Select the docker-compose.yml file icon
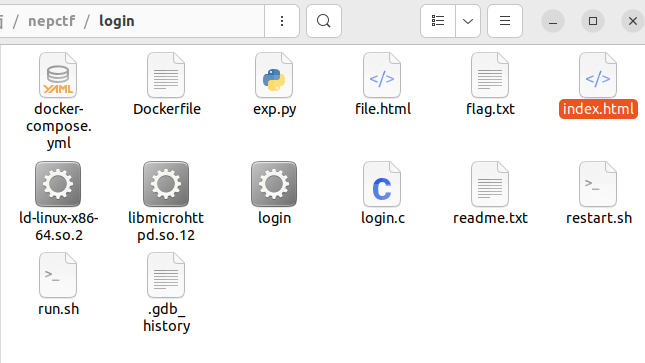645x363 pixels. click(x=58, y=75)
